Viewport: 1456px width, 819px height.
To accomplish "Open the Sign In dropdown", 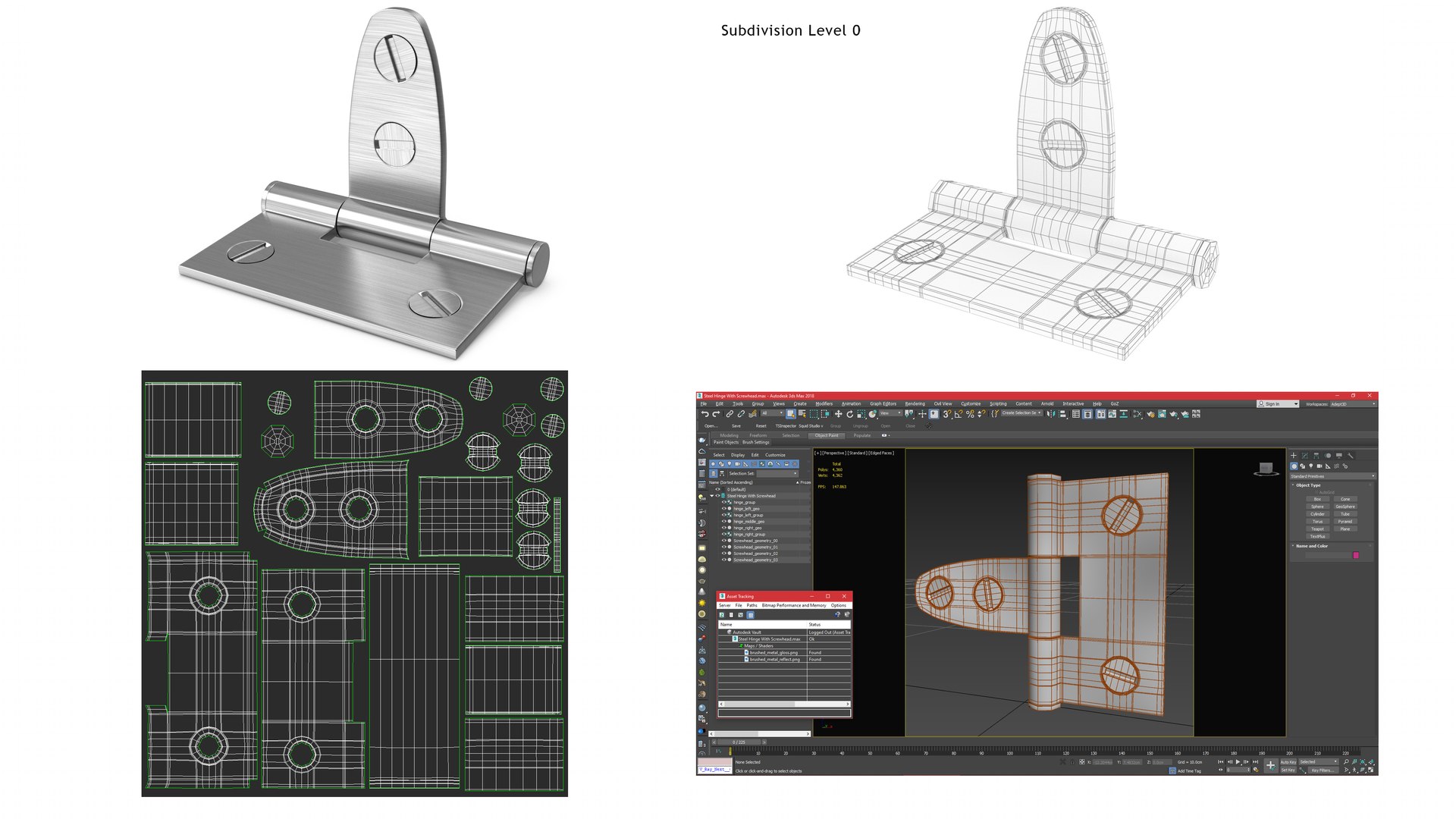I will click(1278, 404).
